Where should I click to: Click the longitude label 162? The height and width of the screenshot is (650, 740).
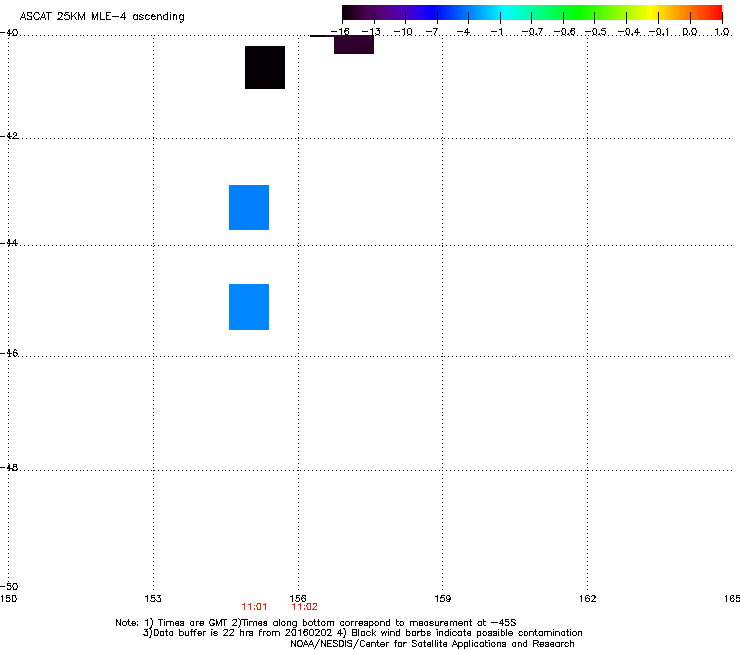(587, 599)
